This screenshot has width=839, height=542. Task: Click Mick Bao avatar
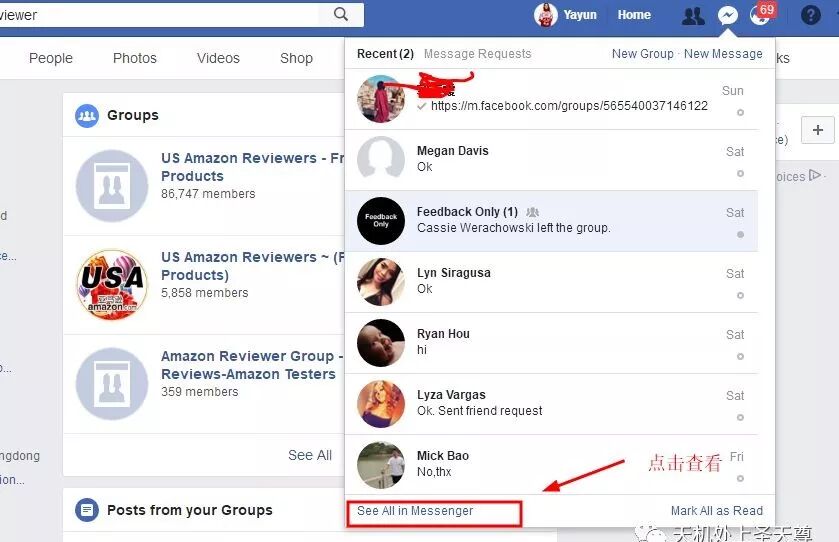(381, 464)
